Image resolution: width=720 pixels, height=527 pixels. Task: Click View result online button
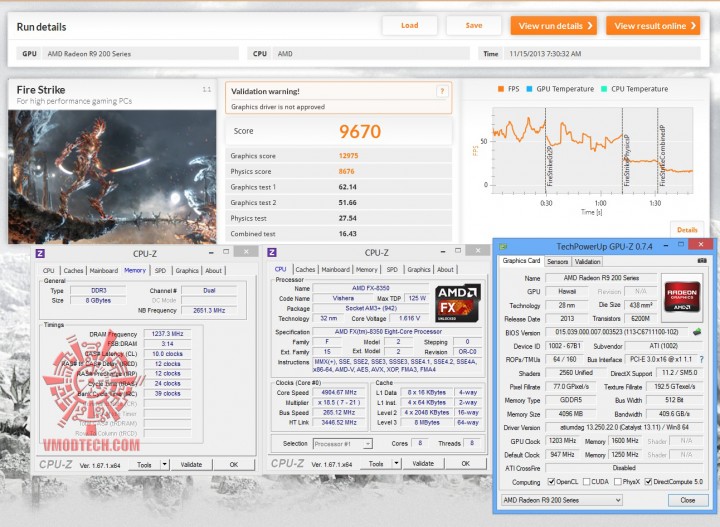653,26
